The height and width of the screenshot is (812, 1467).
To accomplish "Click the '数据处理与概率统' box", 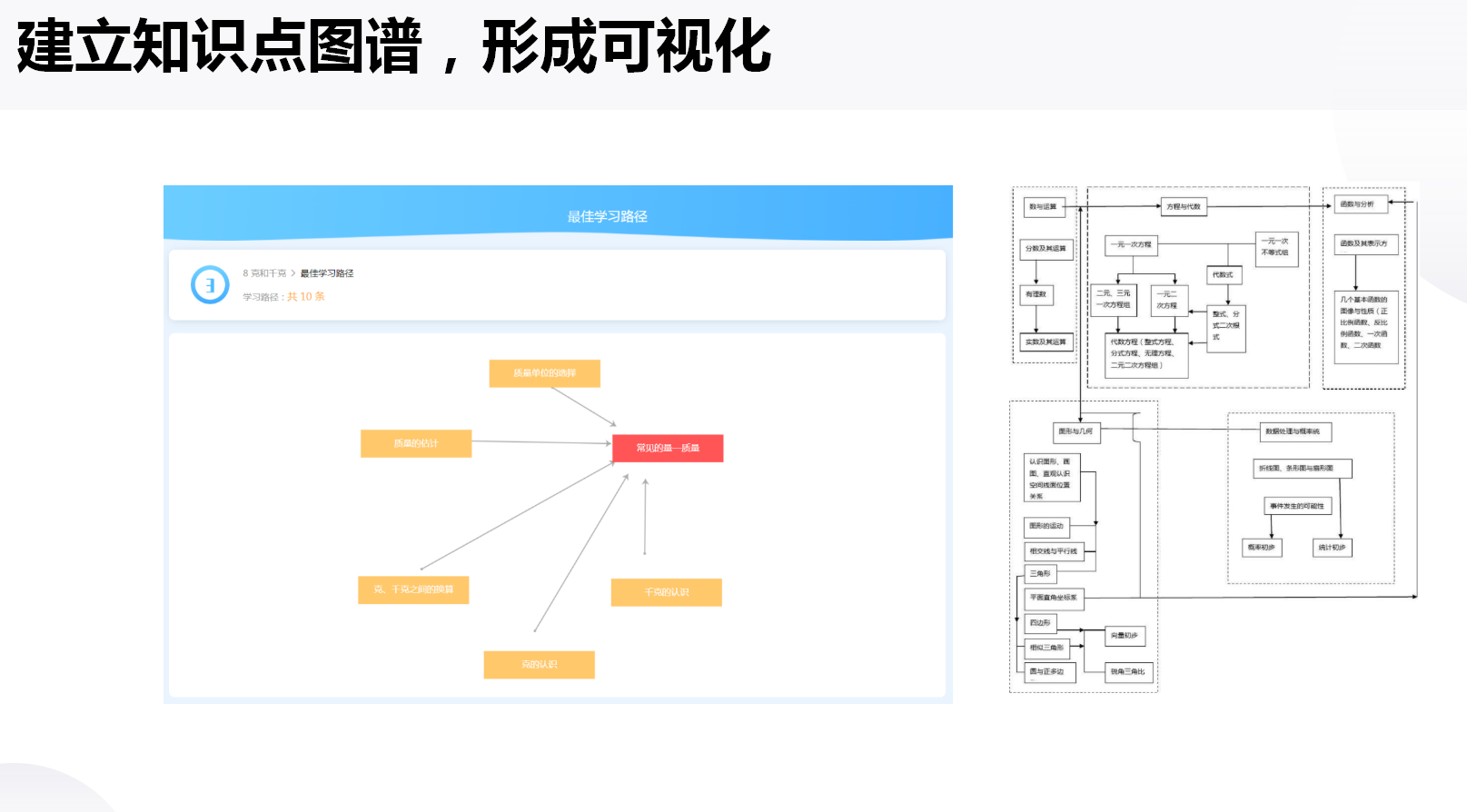I will 1294,431.
